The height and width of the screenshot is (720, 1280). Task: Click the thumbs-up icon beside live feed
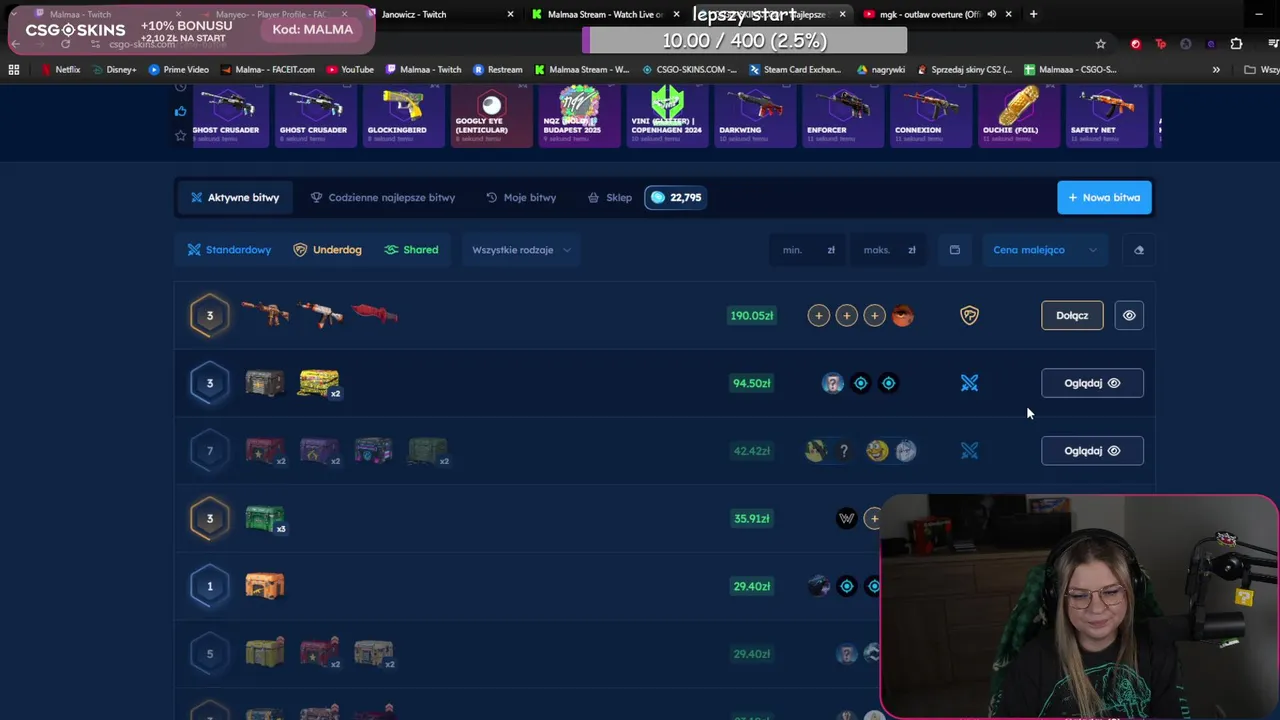pyautogui.click(x=181, y=111)
